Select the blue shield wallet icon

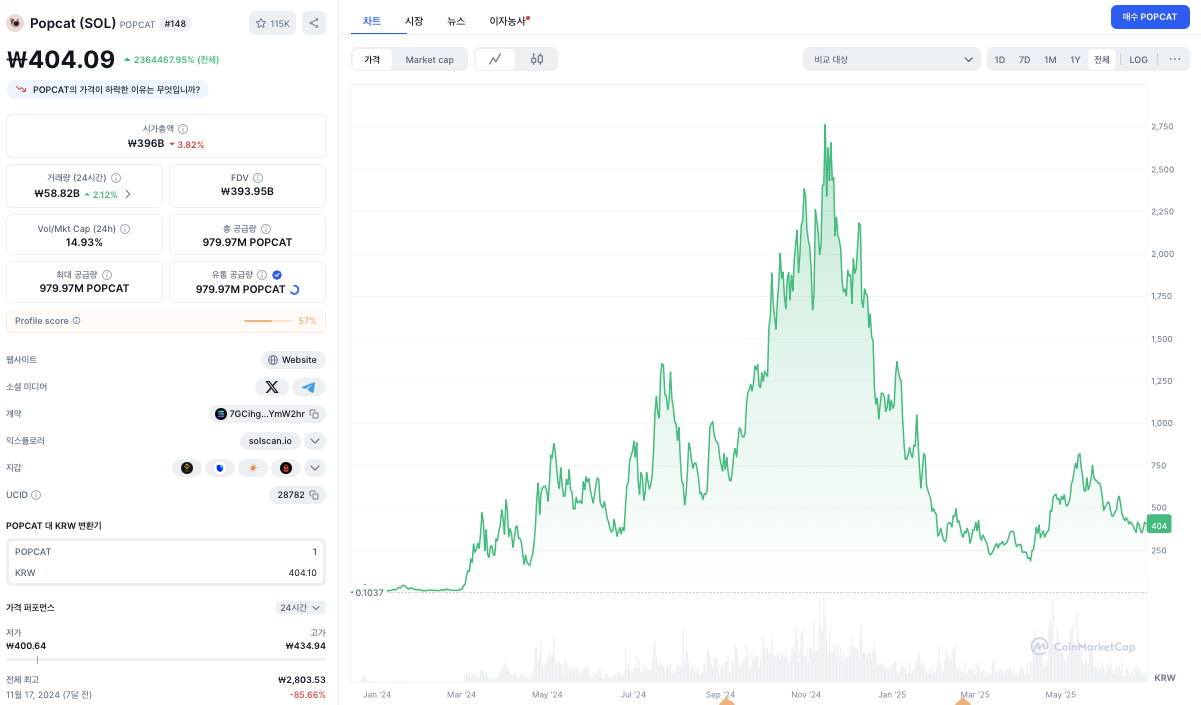[x=220, y=468]
